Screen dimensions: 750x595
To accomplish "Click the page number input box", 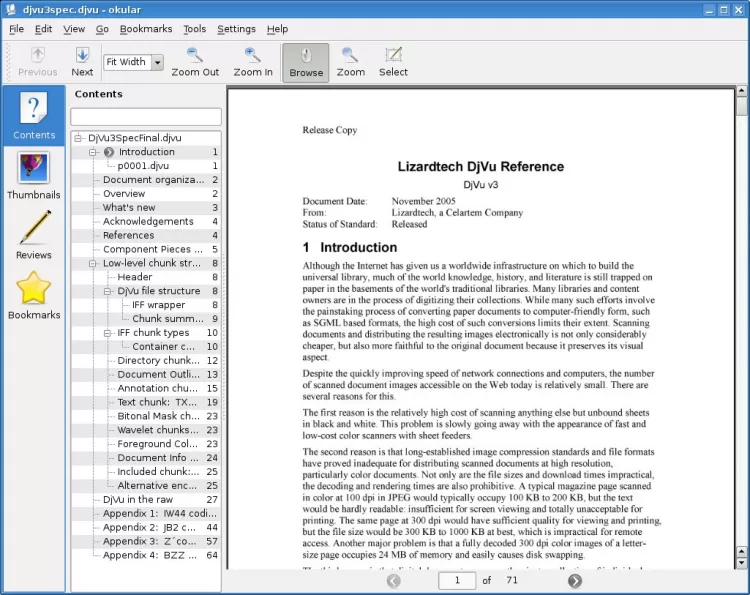I will [457, 580].
